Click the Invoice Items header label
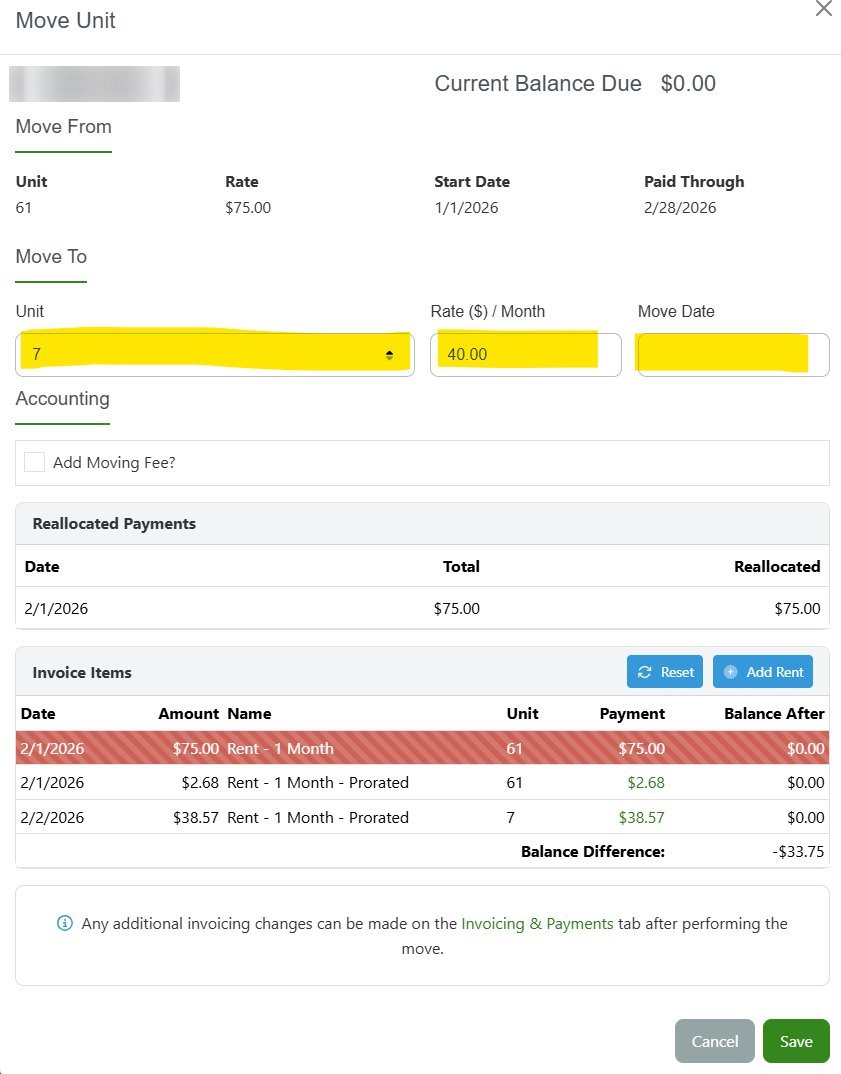This screenshot has height=1074, width=841. click(82, 673)
